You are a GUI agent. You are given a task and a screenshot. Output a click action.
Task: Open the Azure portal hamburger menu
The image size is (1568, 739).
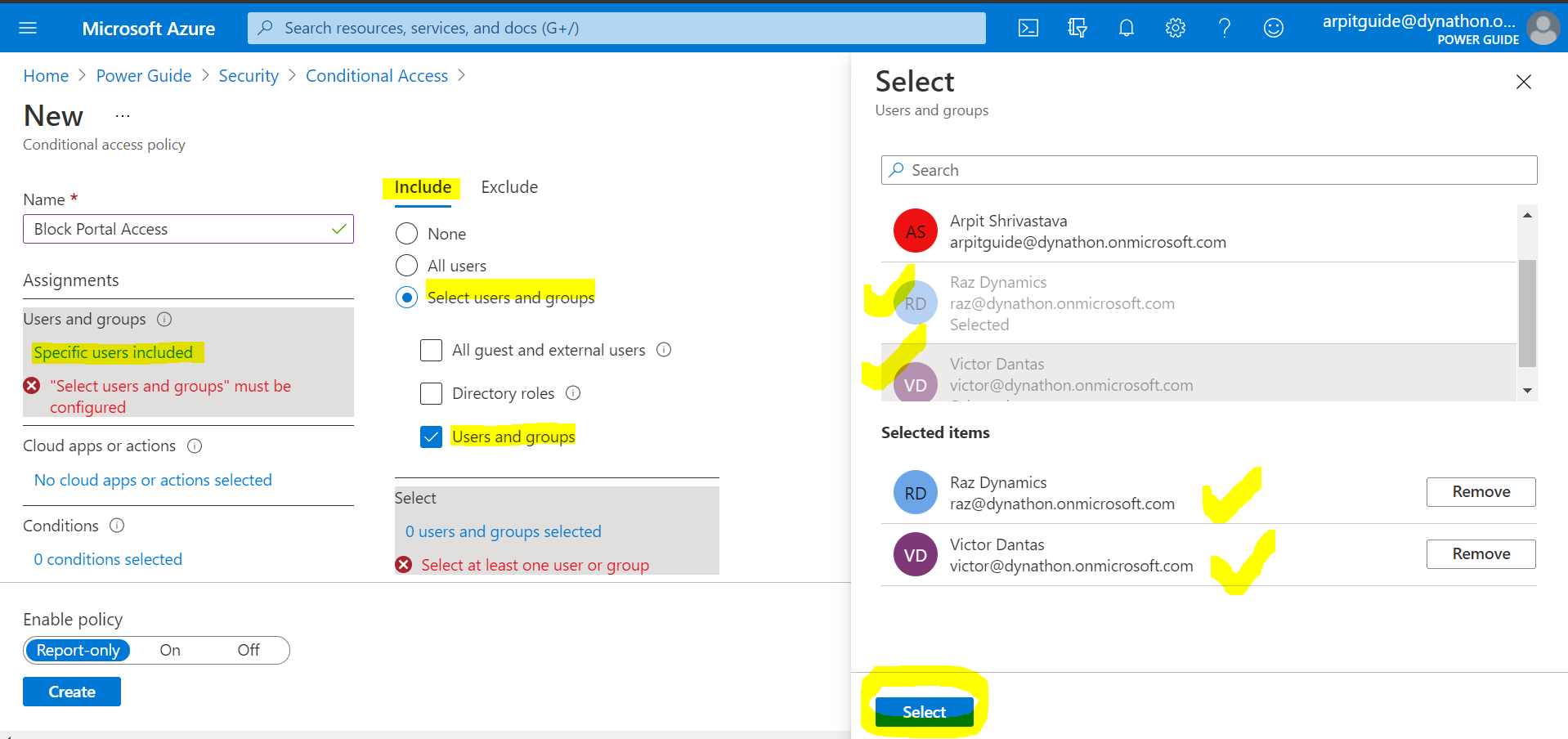28,28
